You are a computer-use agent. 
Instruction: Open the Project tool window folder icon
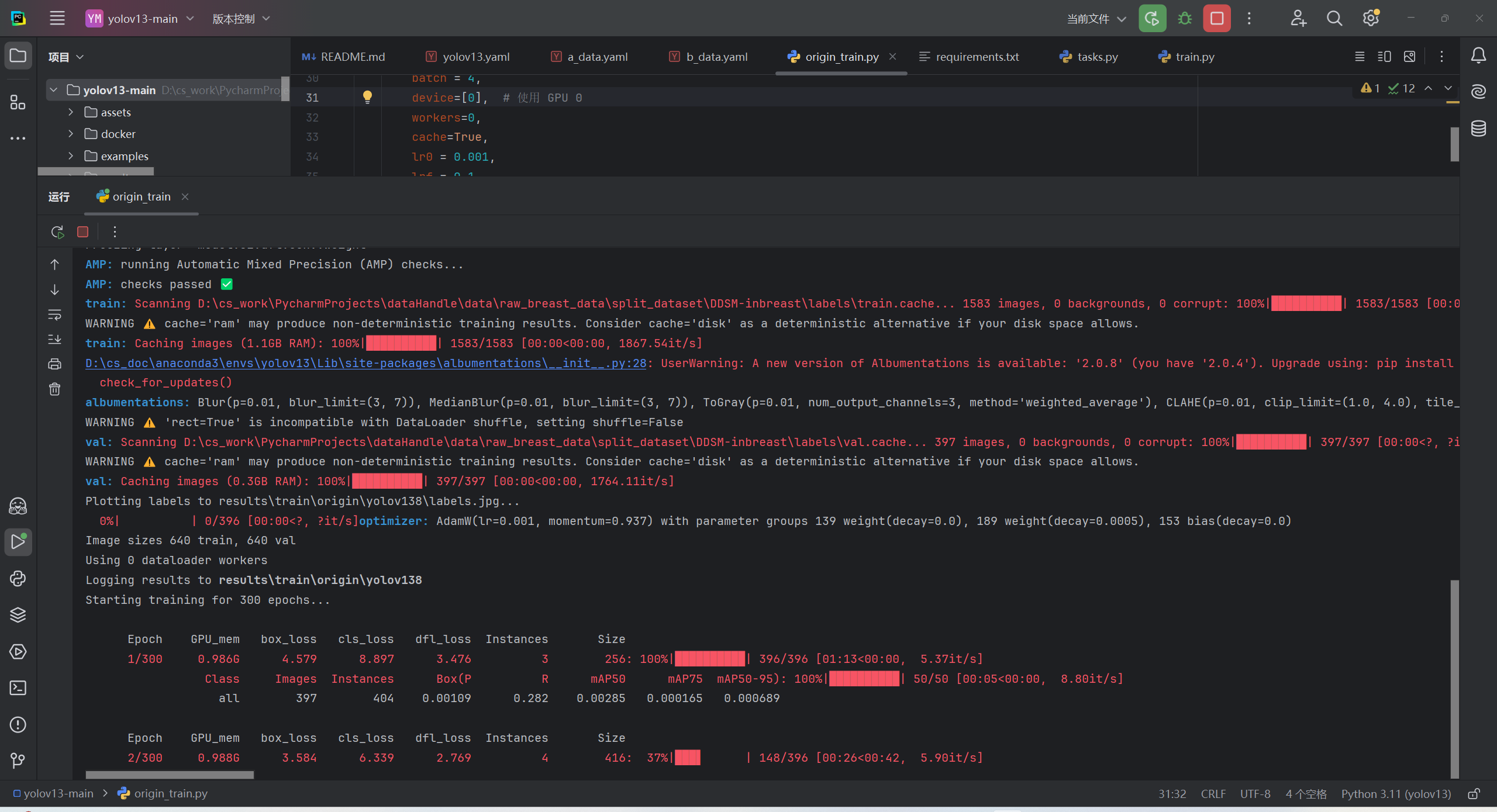18,56
